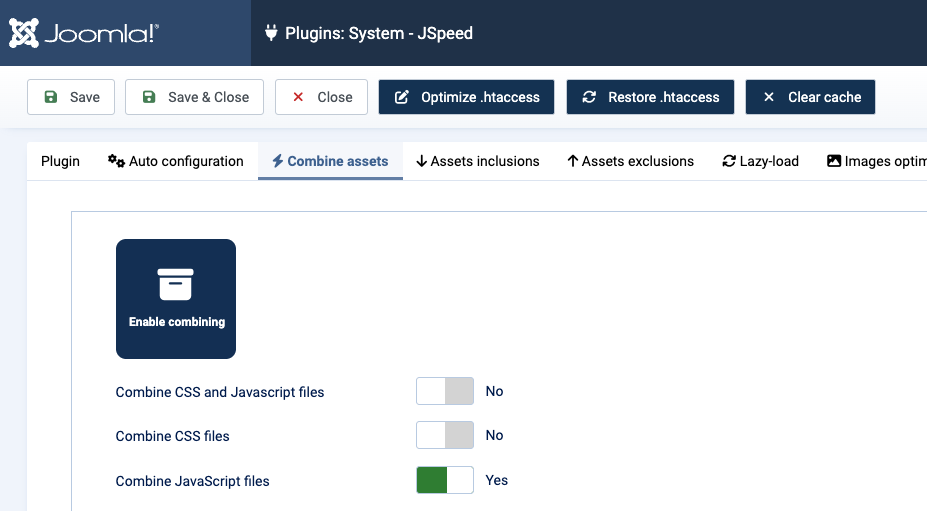Disable the Combine JavaScript files switch
Viewport: 927px width, 511px height.
pos(445,480)
